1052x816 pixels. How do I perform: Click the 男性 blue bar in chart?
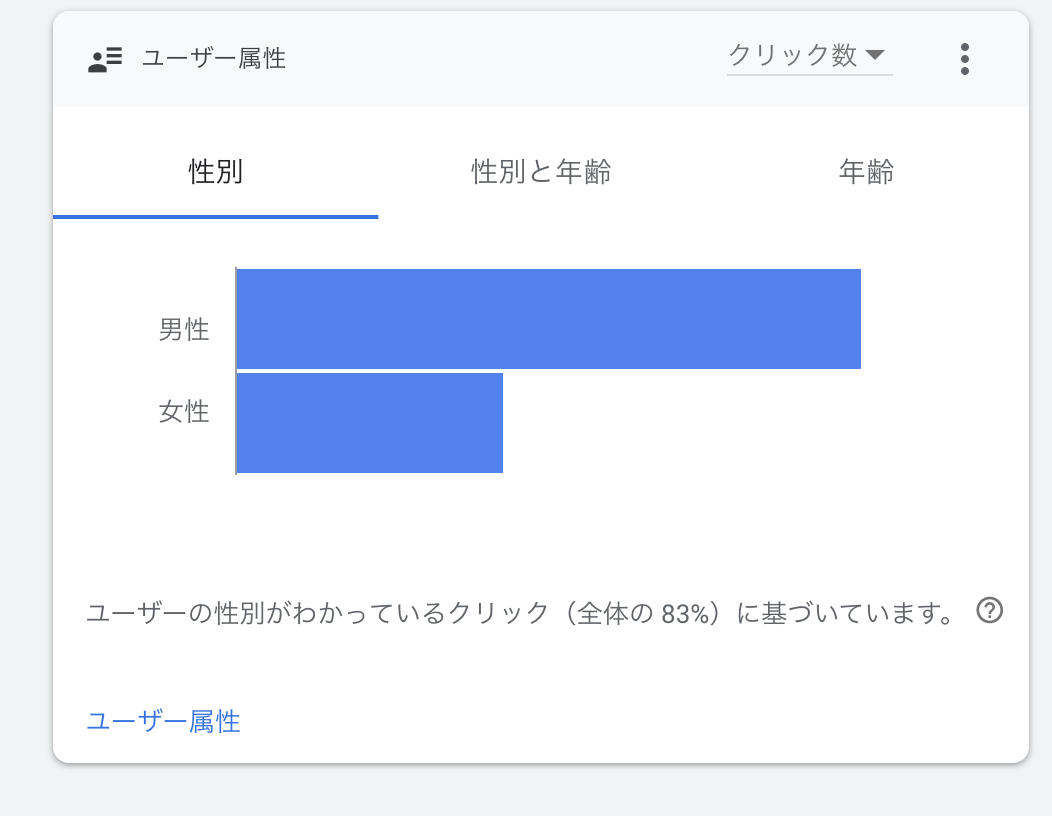click(x=548, y=319)
